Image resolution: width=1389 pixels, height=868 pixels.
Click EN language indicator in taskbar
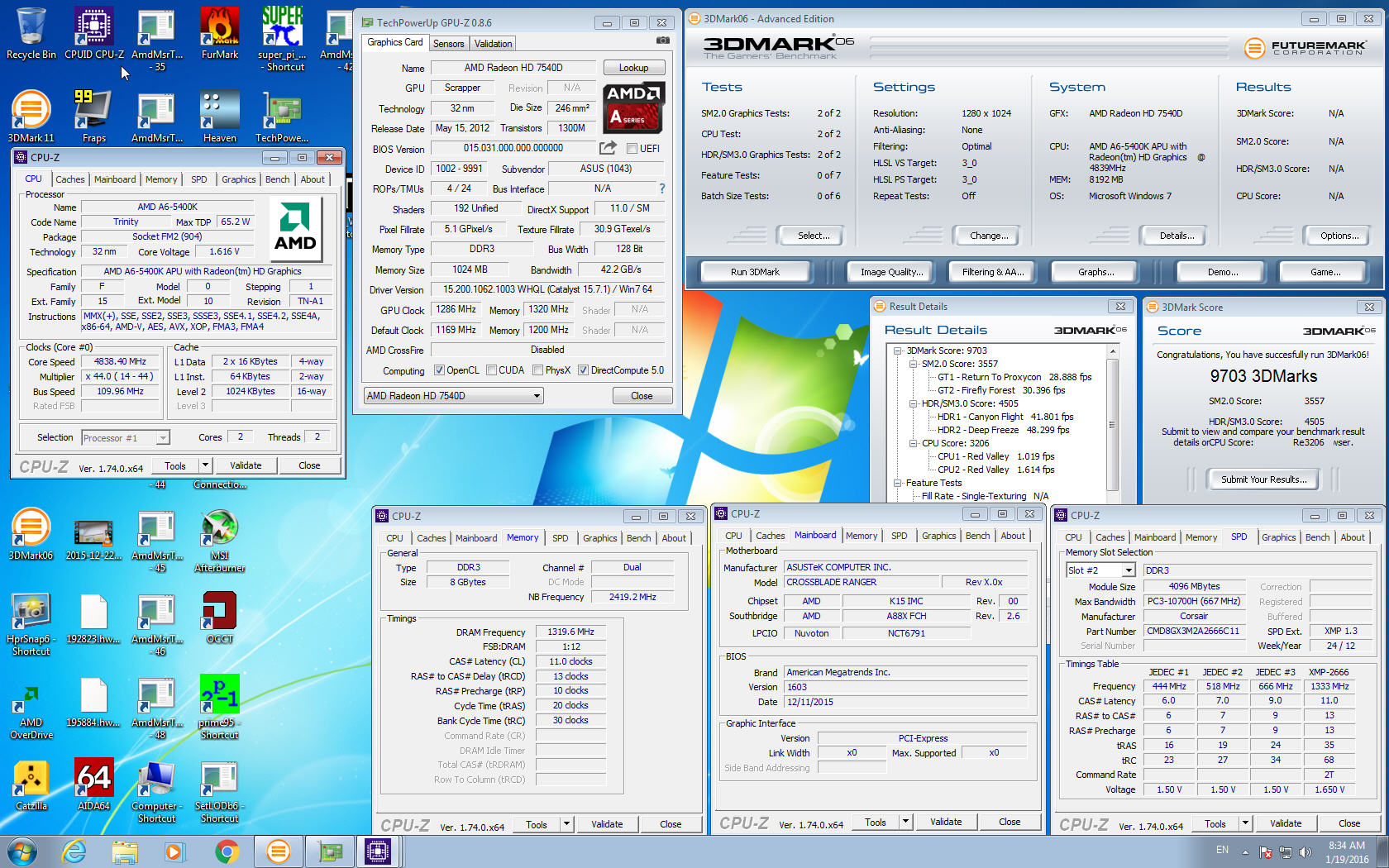[x=1222, y=850]
